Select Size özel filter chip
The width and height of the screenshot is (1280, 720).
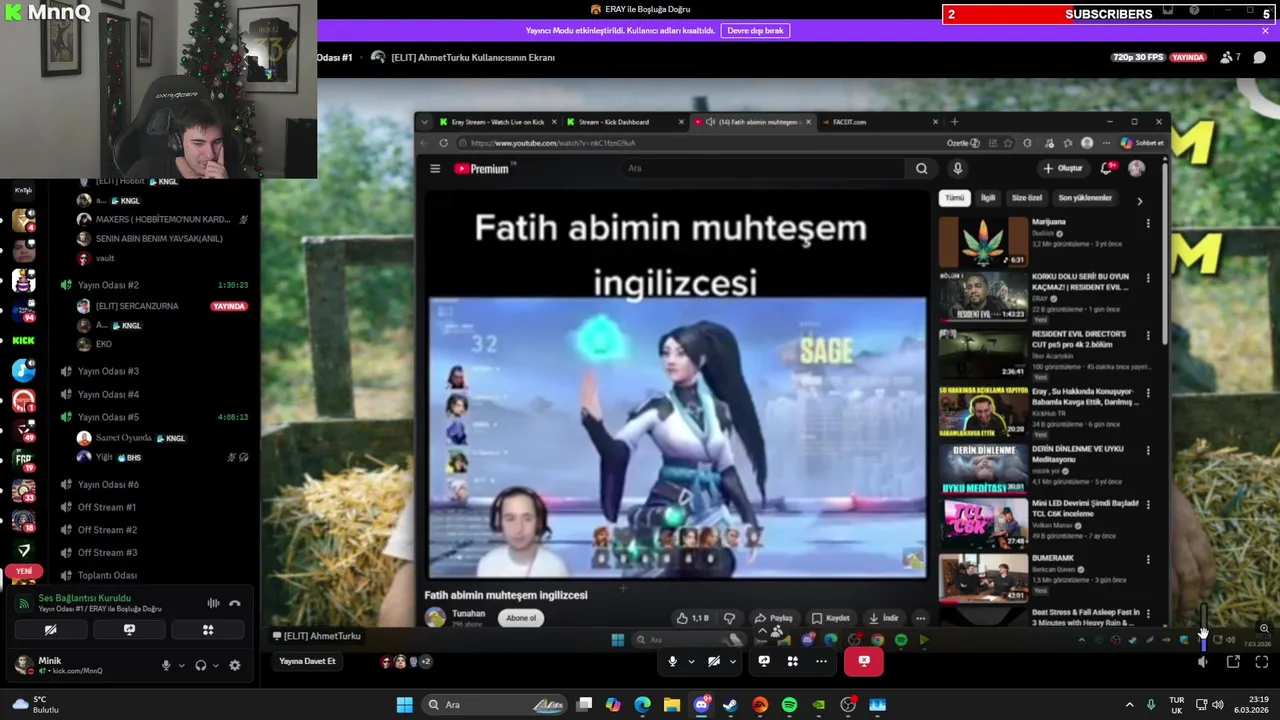point(1026,198)
